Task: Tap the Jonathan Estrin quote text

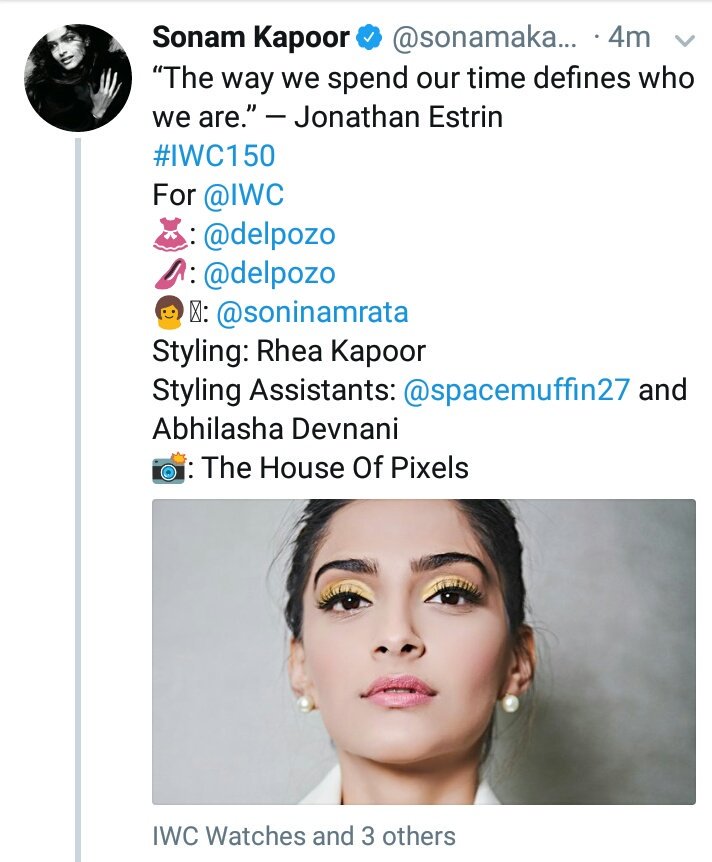Action: [420, 98]
